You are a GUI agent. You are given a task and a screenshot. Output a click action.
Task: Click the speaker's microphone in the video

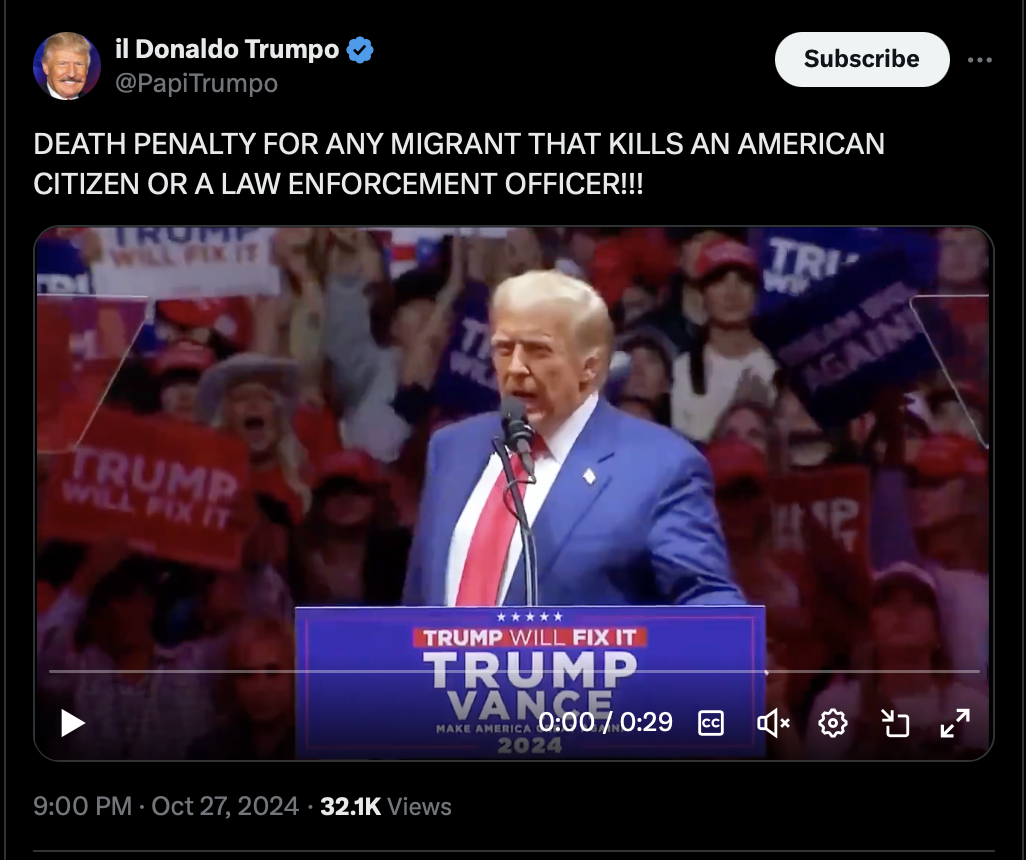pyautogui.click(x=517, y=425)
